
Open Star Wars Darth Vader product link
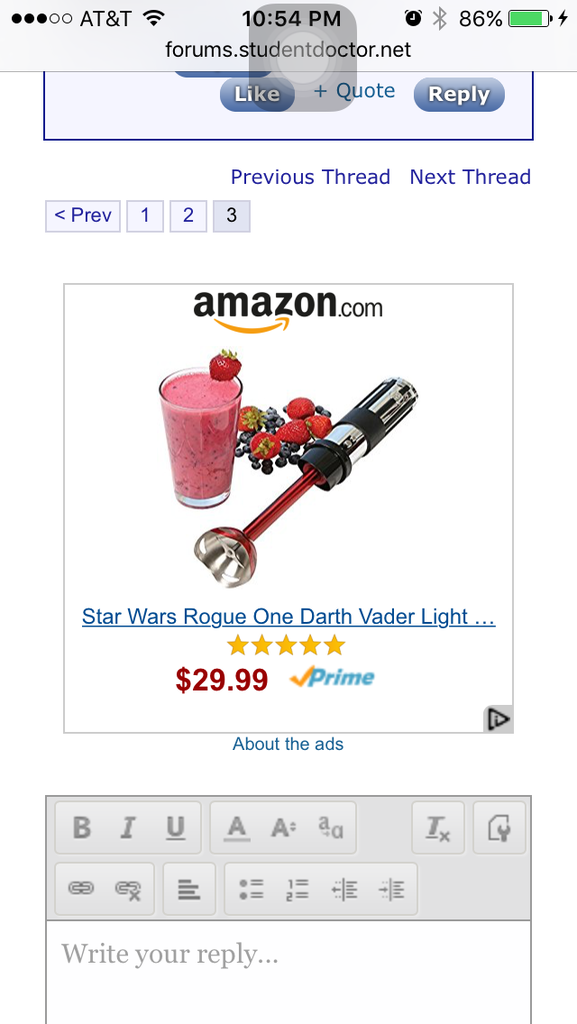coord(288,616)
